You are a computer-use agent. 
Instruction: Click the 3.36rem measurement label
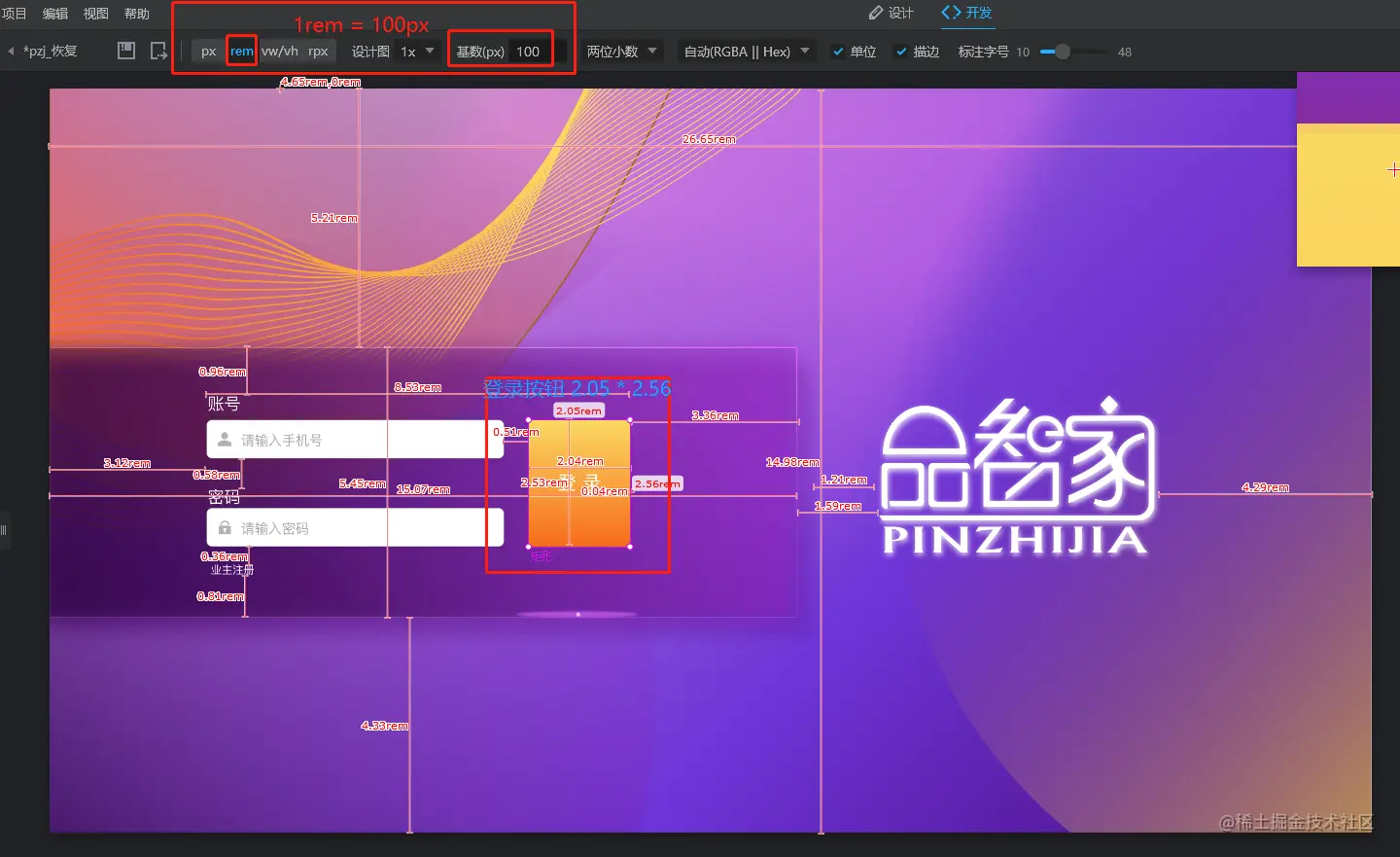715,415
